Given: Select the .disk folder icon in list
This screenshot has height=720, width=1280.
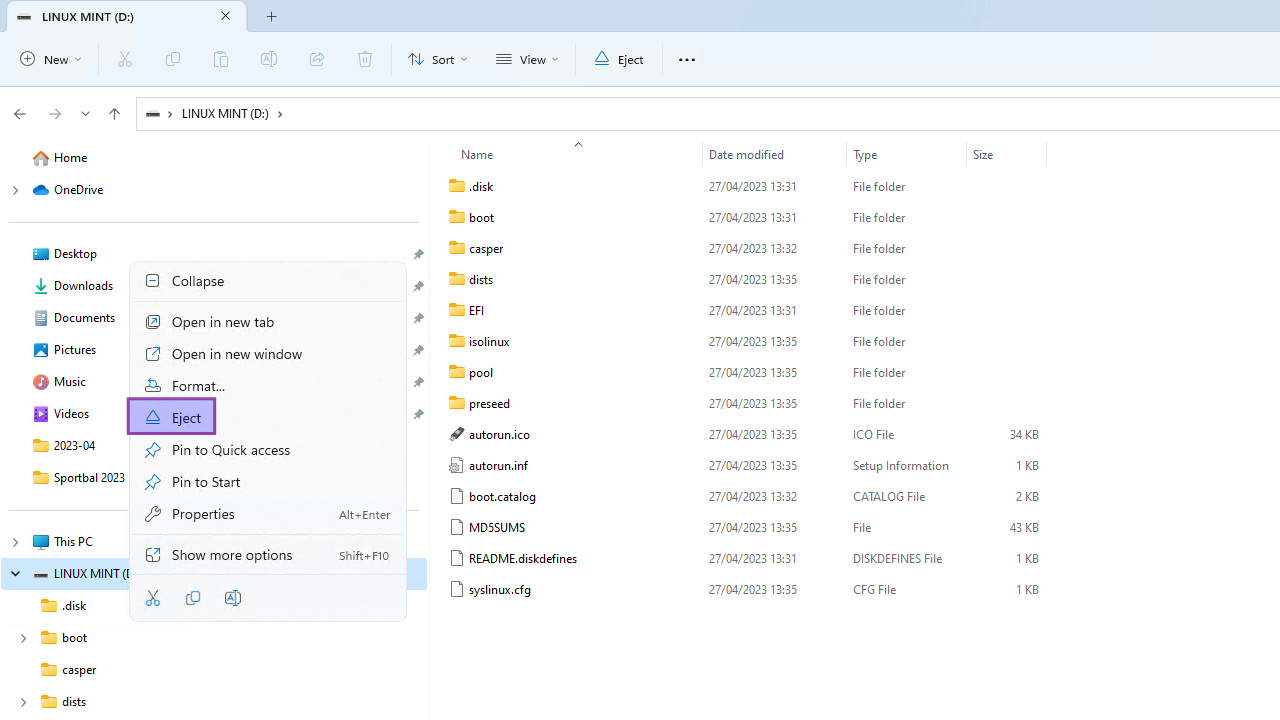Looking at the screenshot, I should [457, 186].
